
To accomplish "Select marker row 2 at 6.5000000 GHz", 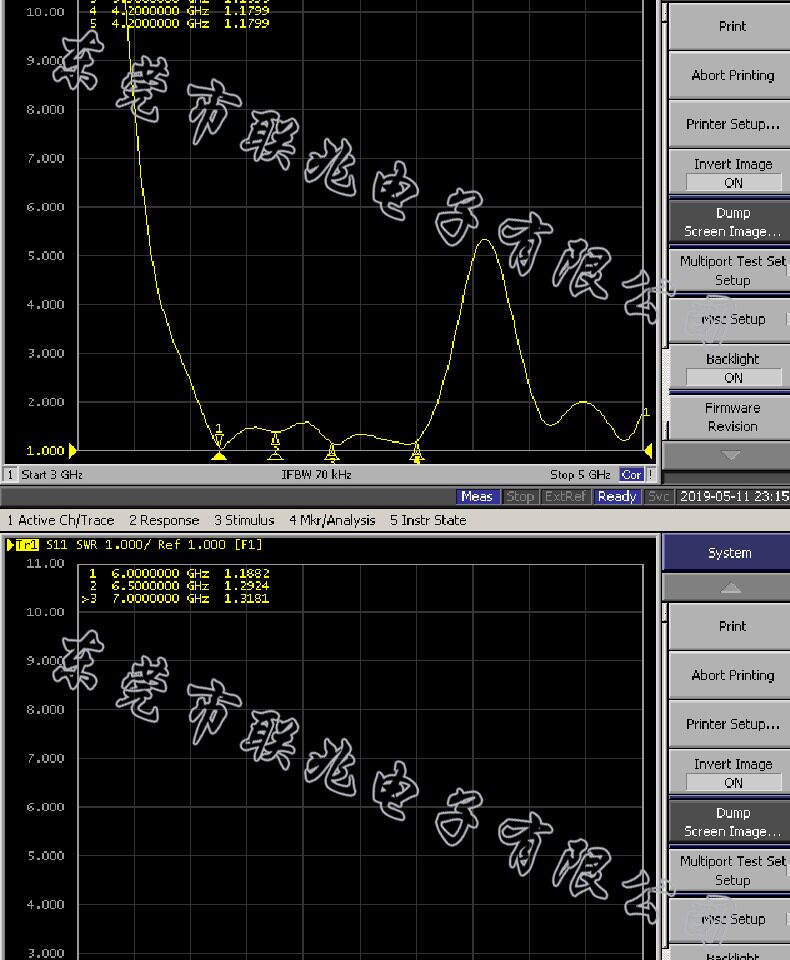I will tap(178, 586).
